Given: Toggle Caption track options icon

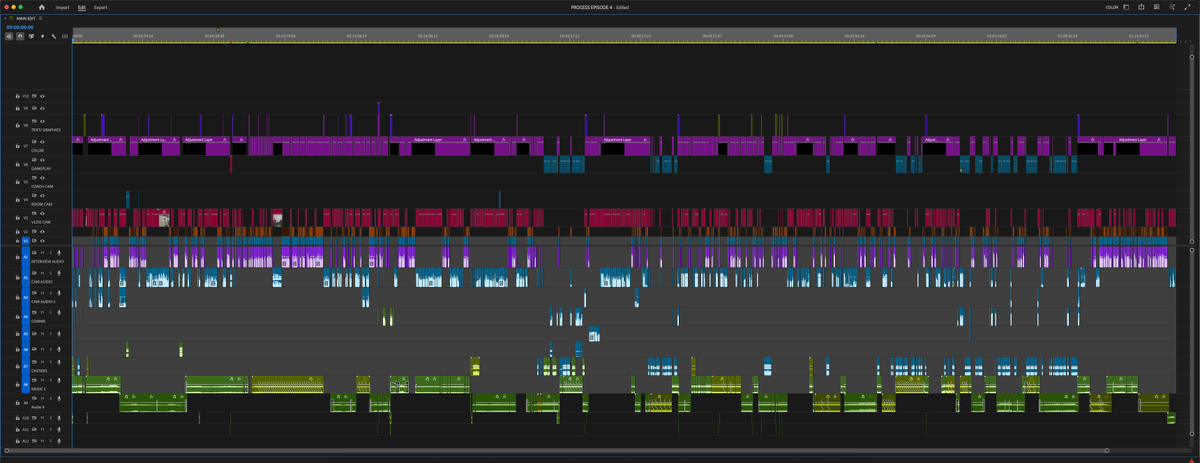Looking at the screenshot, I should tap(65, 36).
